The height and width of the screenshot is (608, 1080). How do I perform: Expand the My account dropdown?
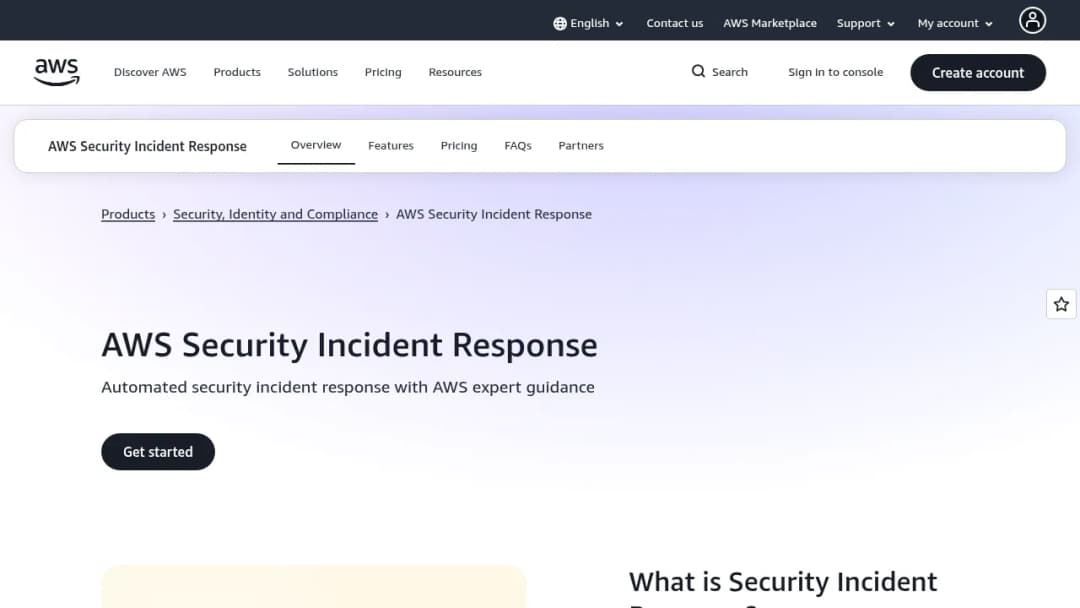[x=955, y=23]
